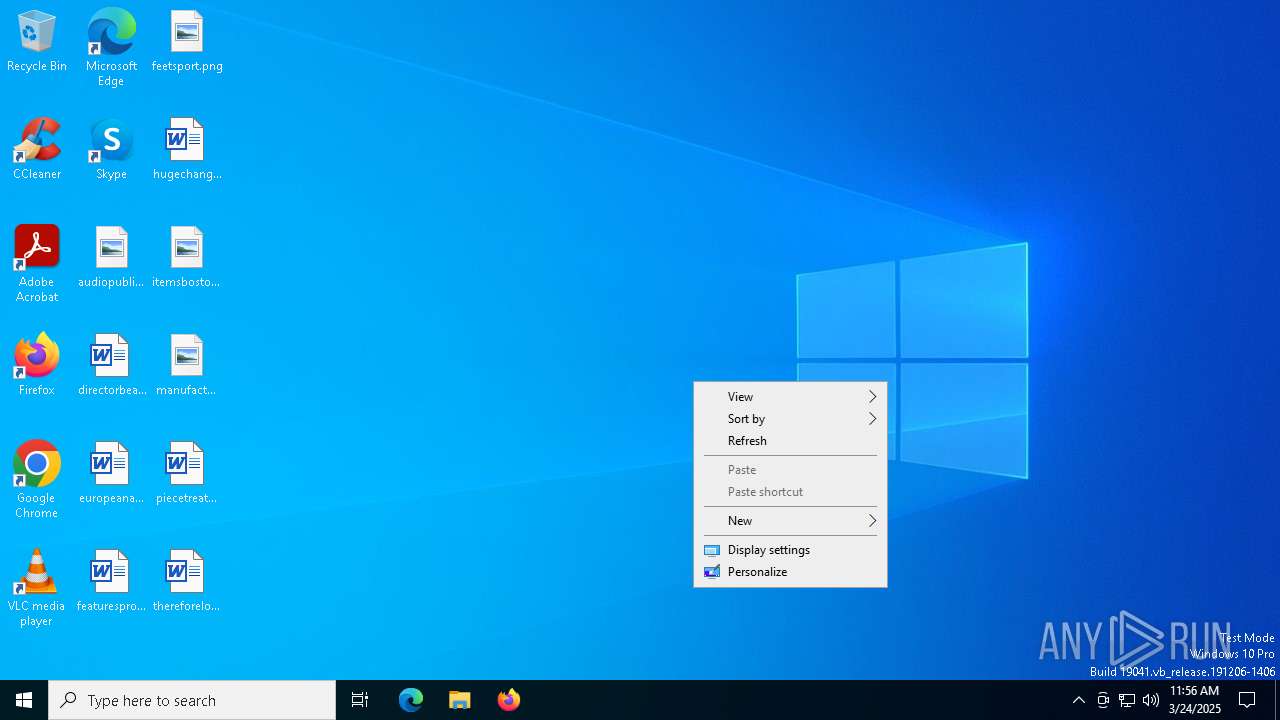Open Display settings from context menu
The height and width of the screenshot is (720, 1280).
[790, 550]
